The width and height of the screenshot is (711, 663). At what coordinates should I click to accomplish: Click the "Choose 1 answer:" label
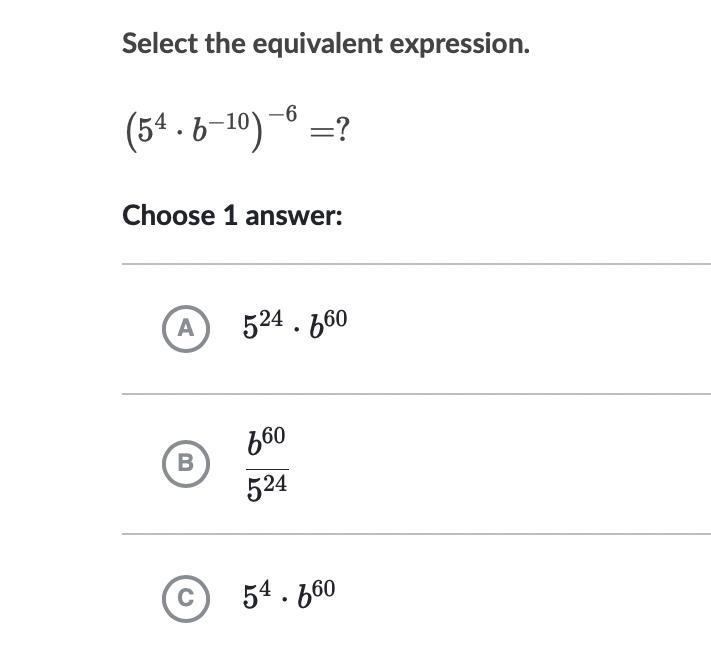point(232,215)
